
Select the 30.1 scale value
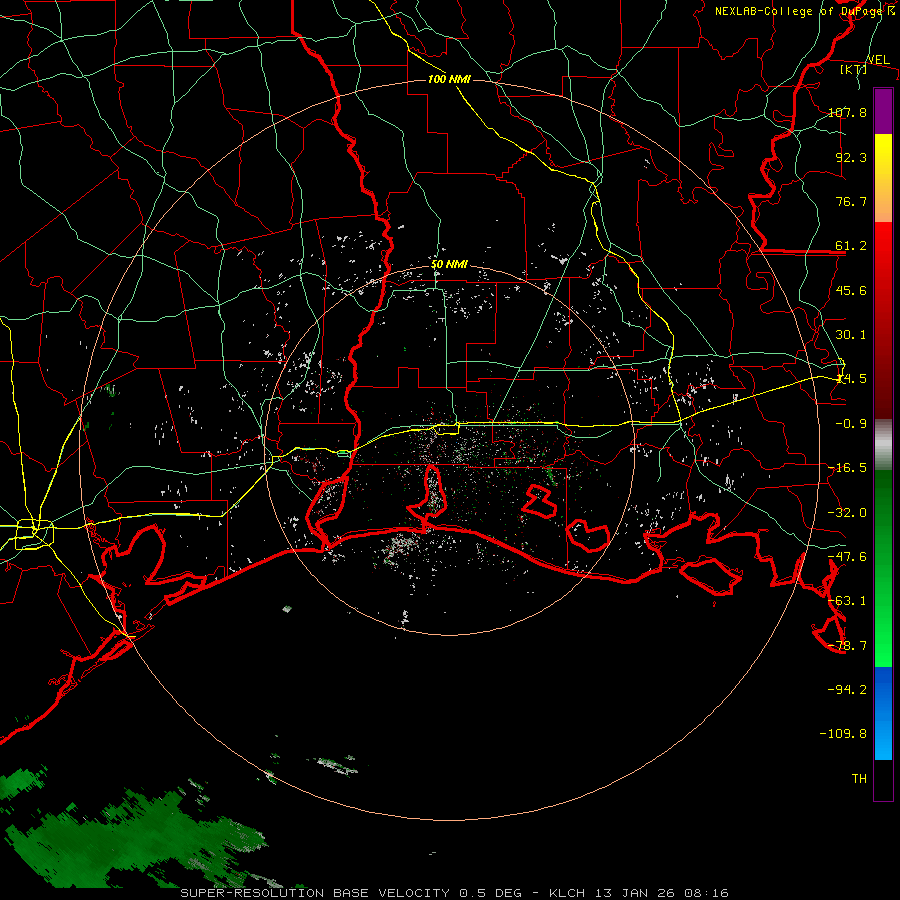point(851,335)
